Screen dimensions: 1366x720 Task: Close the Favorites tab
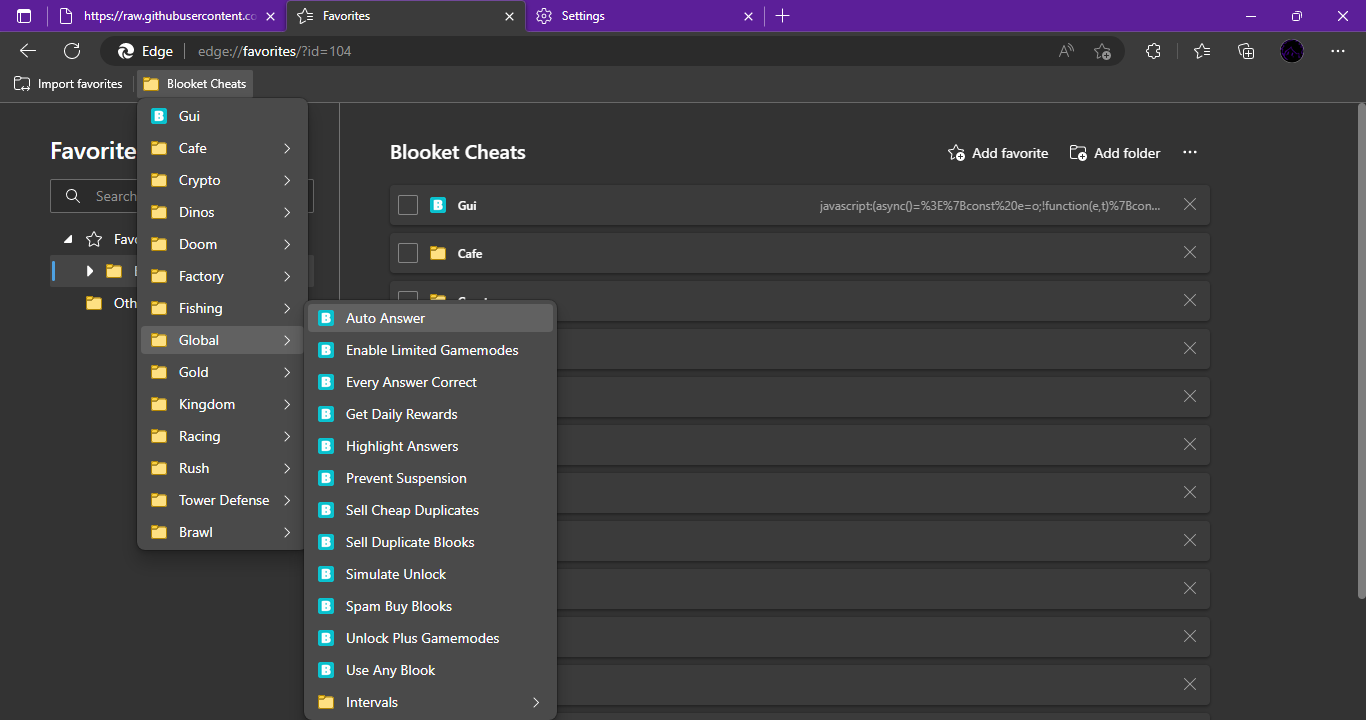tap(509, 16)
